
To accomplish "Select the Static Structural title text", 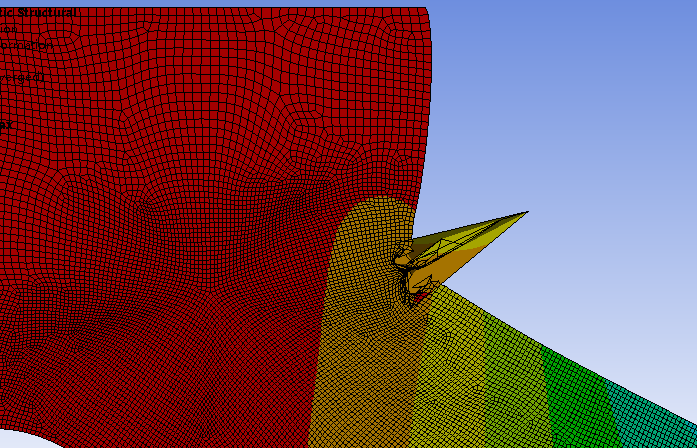I will point(38,13).
